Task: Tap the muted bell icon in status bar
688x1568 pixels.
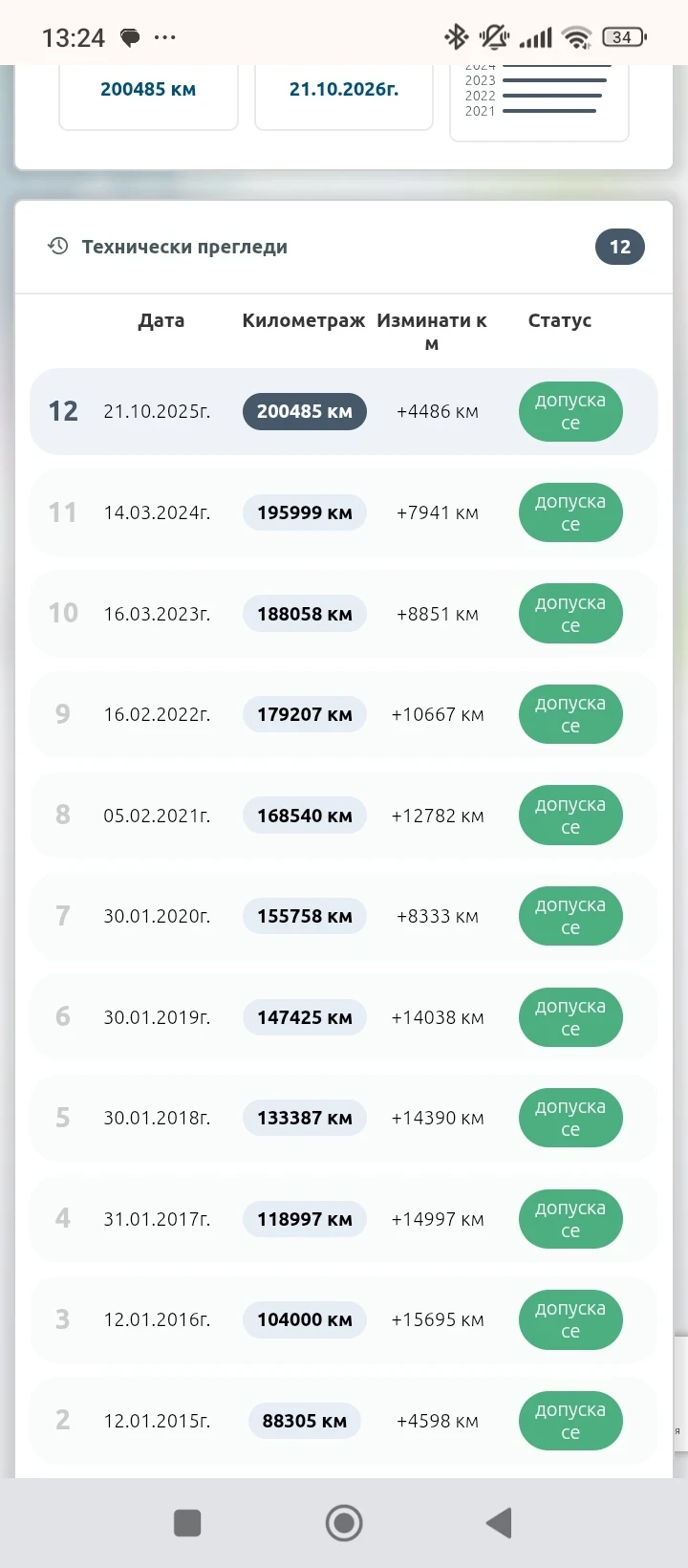Action: click(x=494, y=37)
